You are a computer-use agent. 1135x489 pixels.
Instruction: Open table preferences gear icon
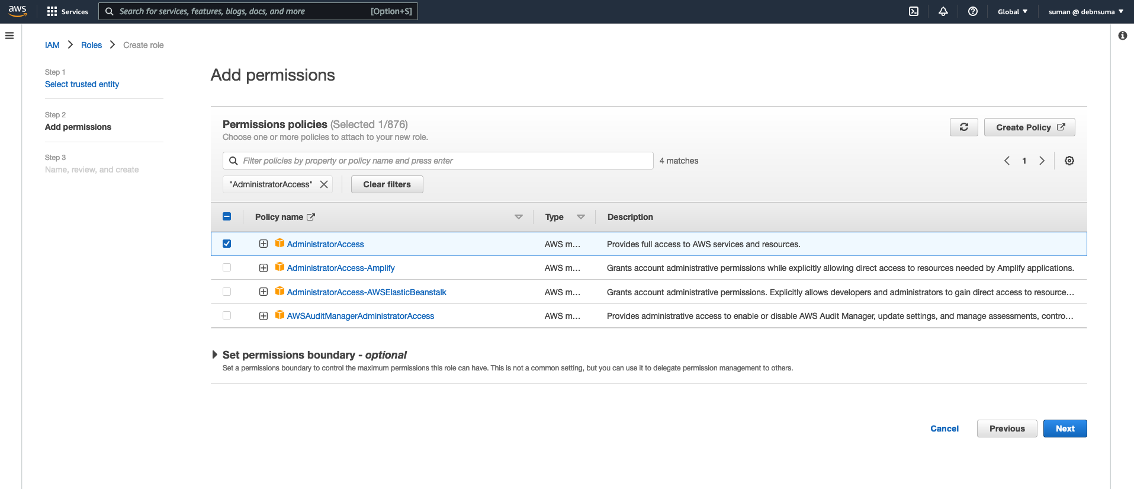click(1069, 161)
